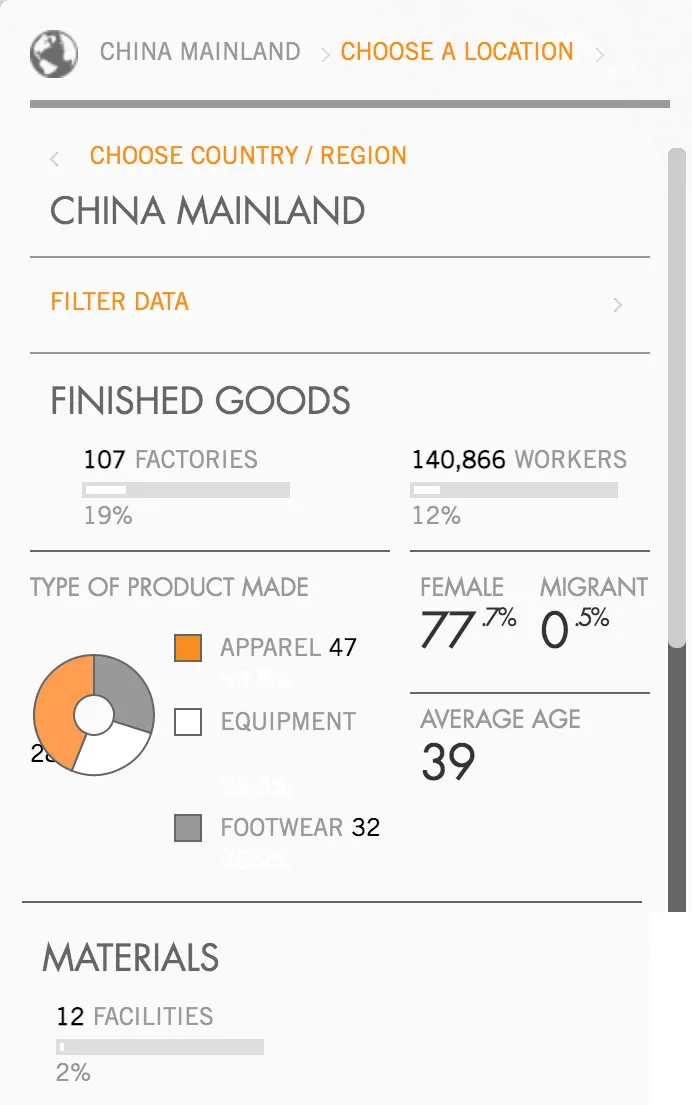The image size is (692, 1105).
Task: Click the 12 Facilities progress bar
Action: point(160,1047)
